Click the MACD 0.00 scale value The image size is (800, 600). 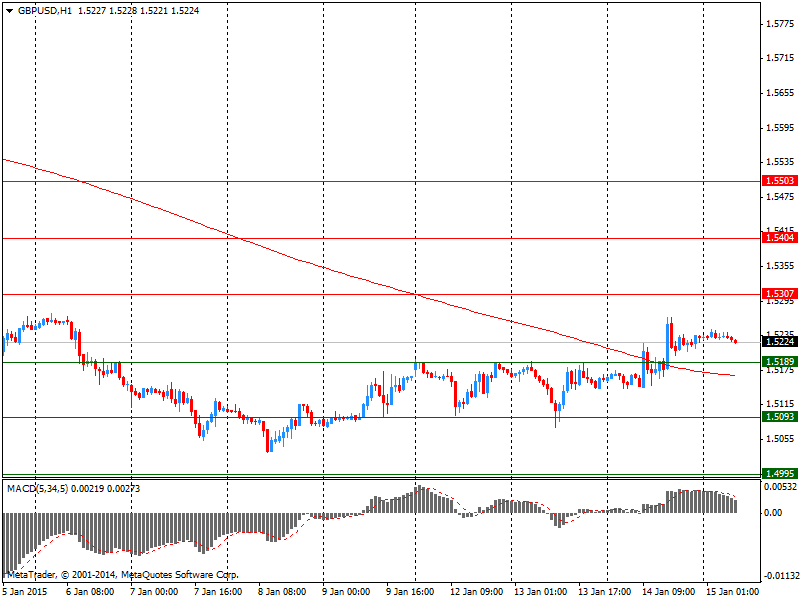(774, 513)
